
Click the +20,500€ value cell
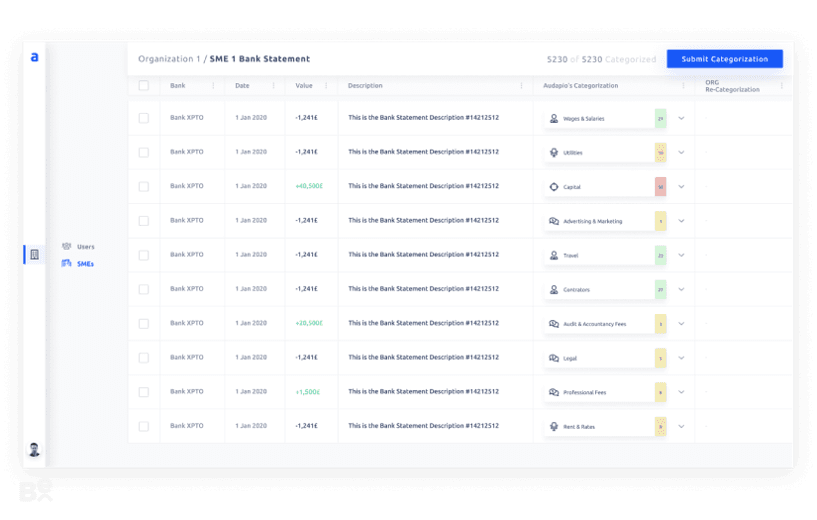click(309, 323)
